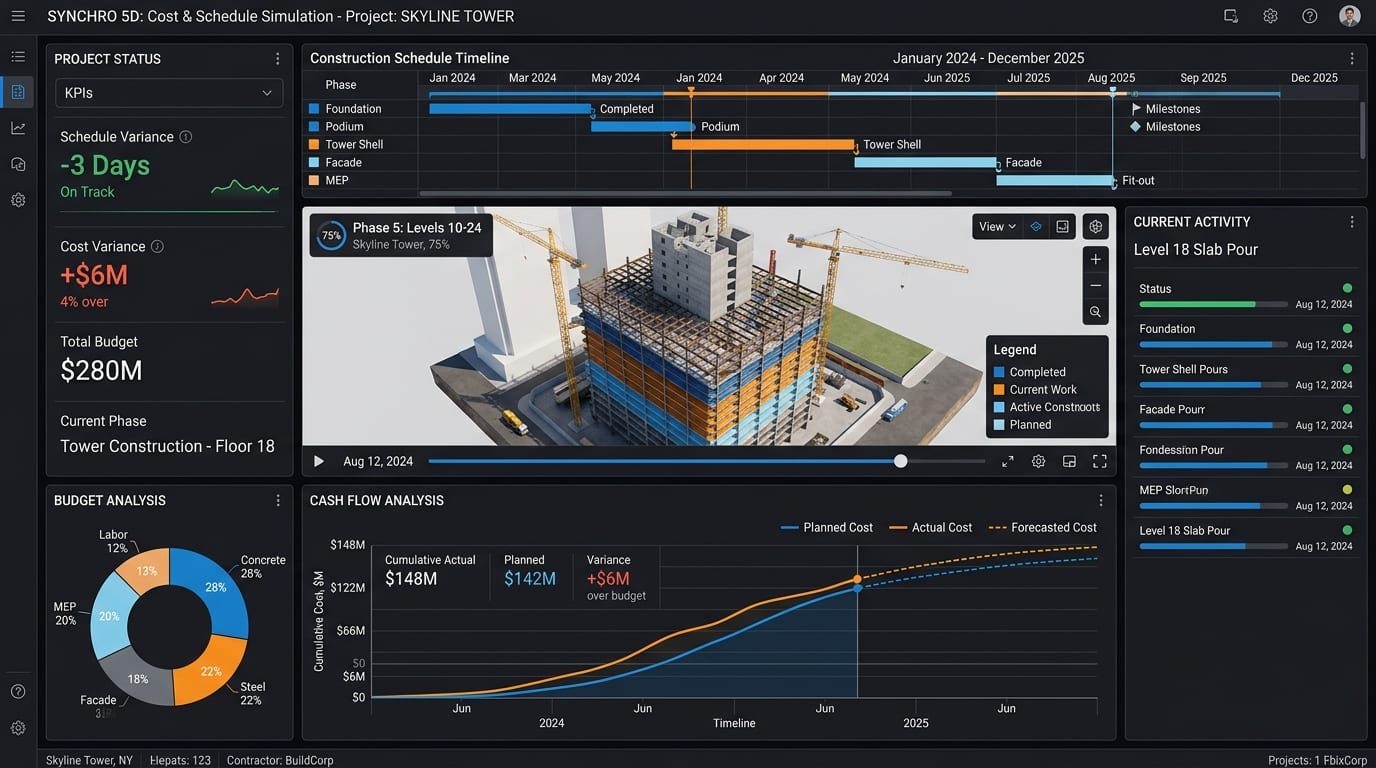Click the help question mark in title bar

(1310, 16)
